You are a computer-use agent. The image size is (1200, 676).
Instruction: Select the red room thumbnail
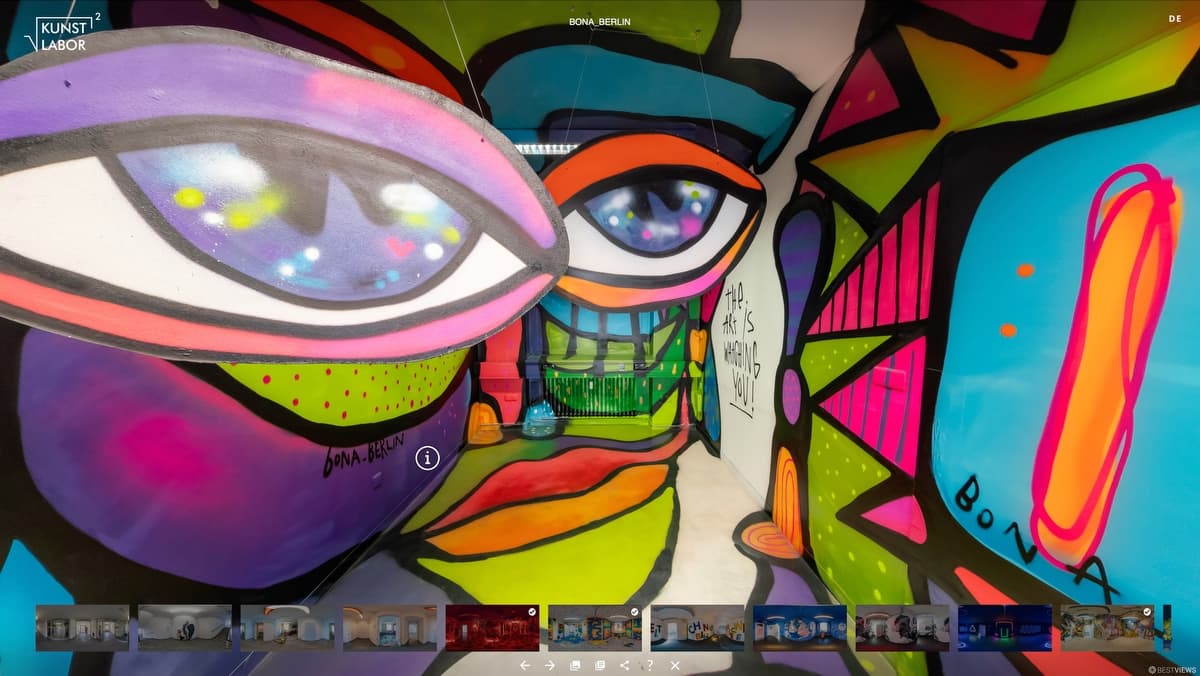492,628
